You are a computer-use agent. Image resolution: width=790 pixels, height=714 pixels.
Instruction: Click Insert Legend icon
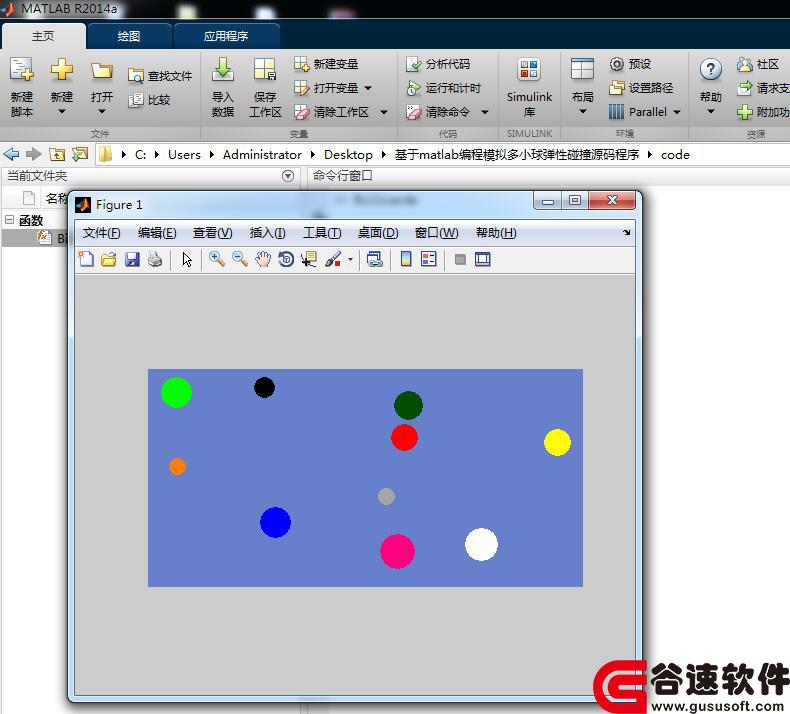coord(429,259)
